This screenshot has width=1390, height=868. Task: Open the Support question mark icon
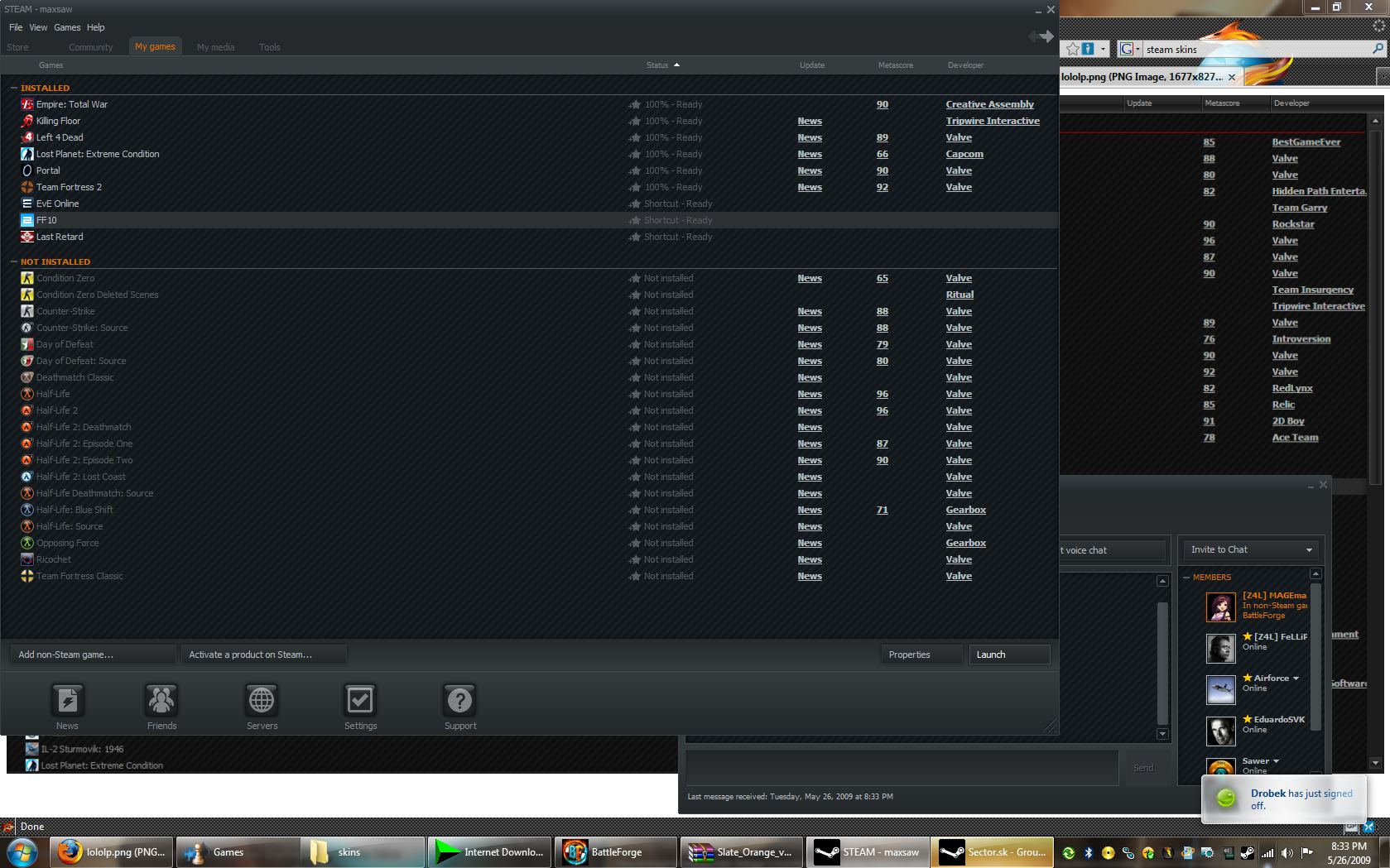pos(460,701)
